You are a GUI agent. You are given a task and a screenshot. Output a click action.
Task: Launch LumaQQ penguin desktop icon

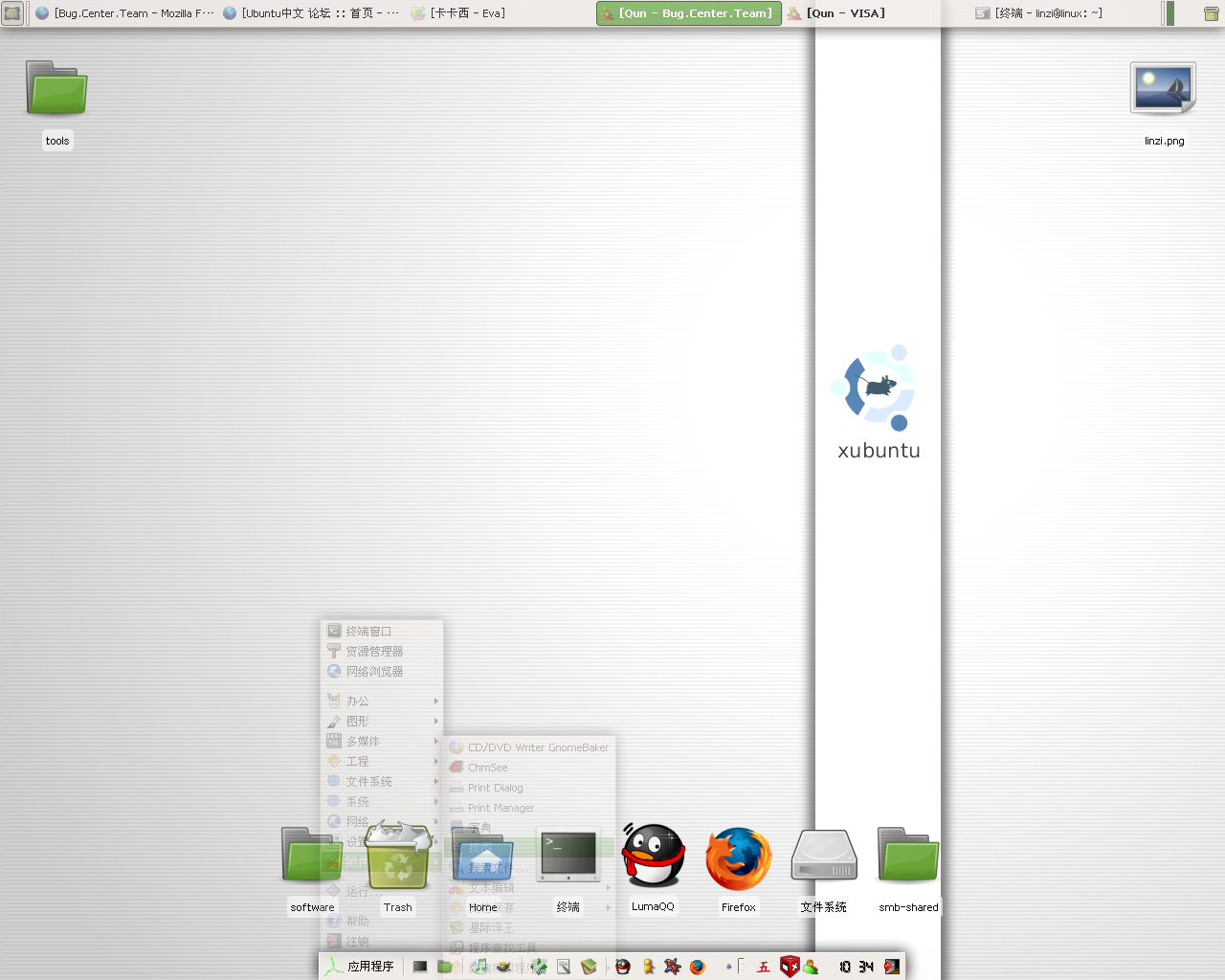pos(653,855)
